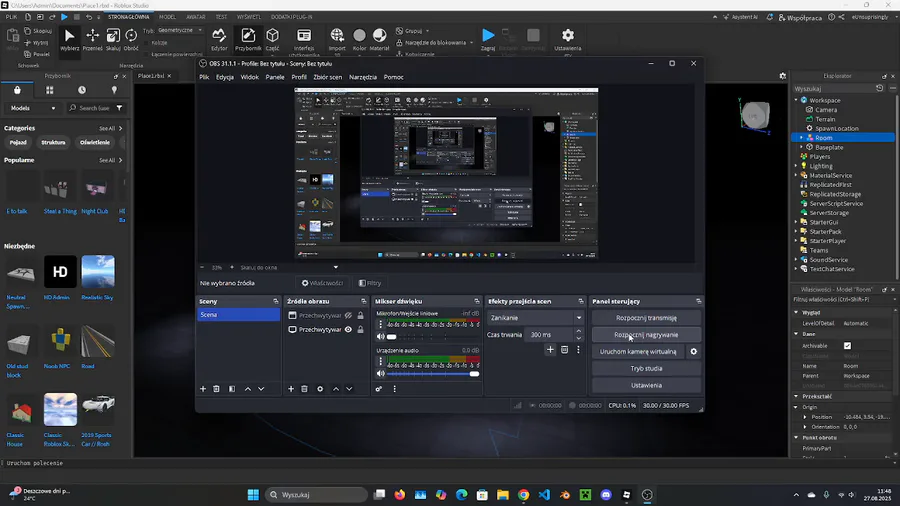Show the hidden first Przechwytywanie source

pos(348,316)
